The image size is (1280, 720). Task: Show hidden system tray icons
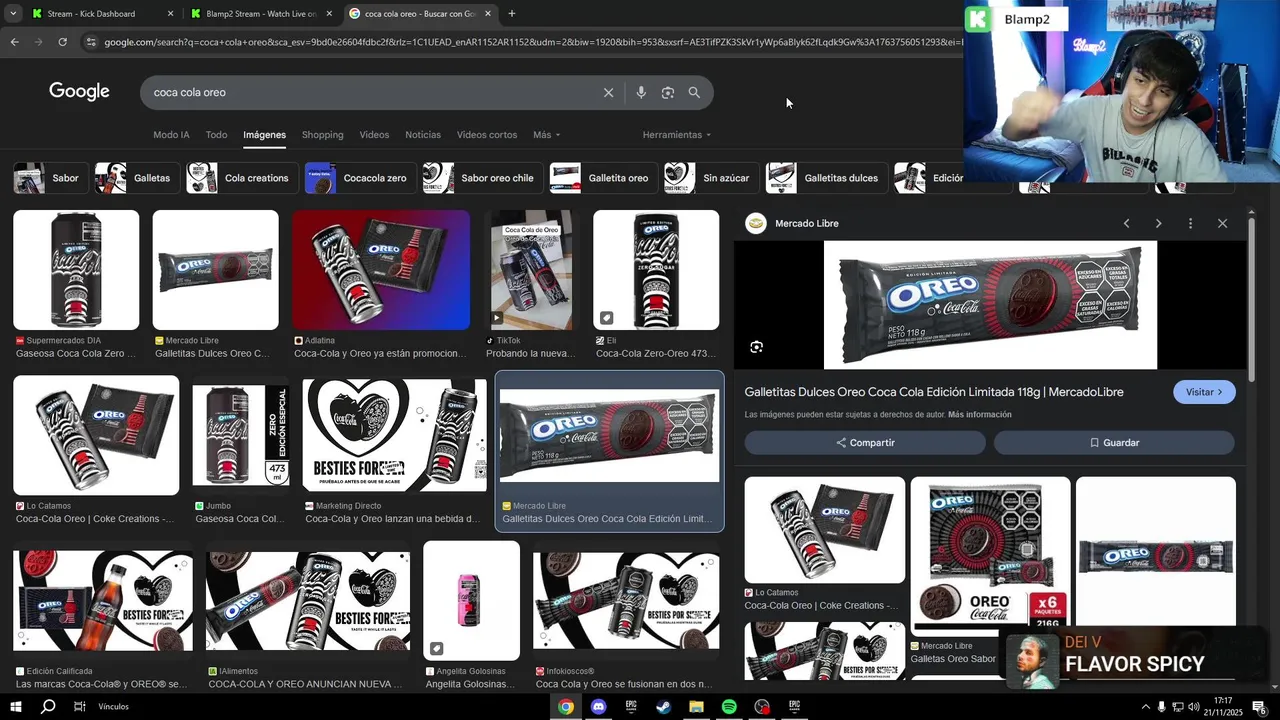click(x=1145, y=707)
